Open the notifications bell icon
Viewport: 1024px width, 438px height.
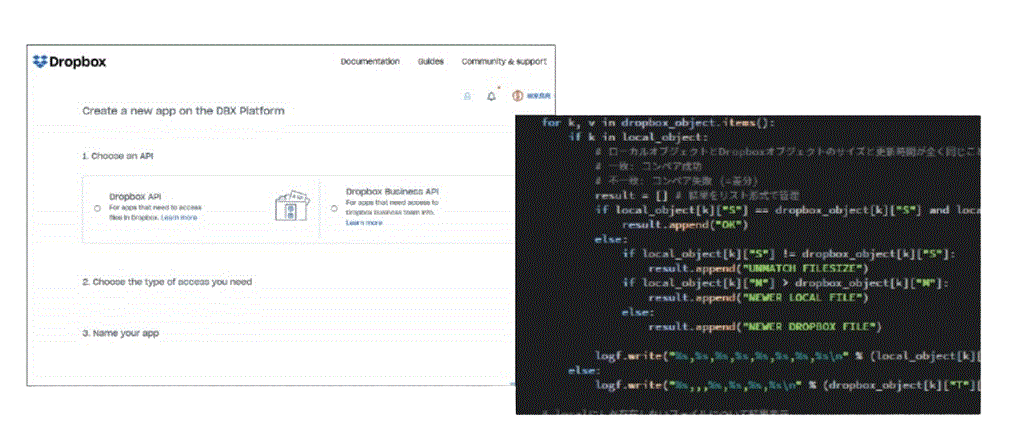pyautogui.click(x=491, y=96)
